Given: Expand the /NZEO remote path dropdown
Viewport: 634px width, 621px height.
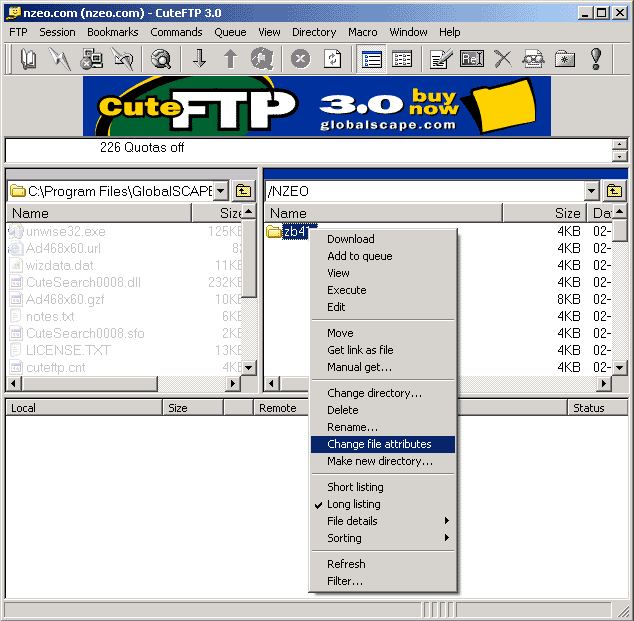Looking at the screenshot, I should click(x=592, y=191).
